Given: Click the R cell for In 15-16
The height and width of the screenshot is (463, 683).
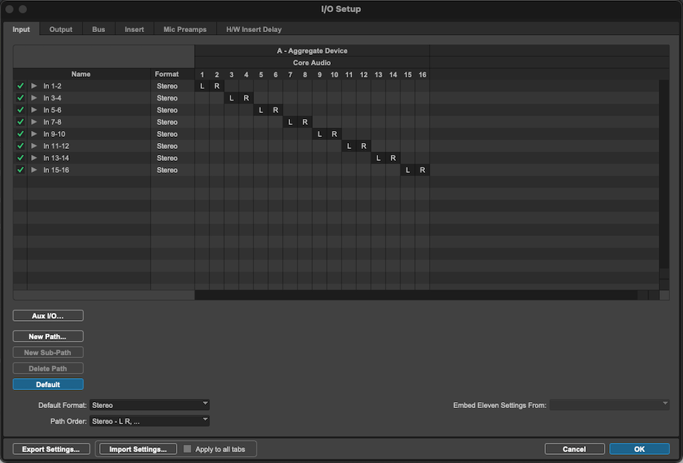Looking at the screenshot, I should pos(423,170).
